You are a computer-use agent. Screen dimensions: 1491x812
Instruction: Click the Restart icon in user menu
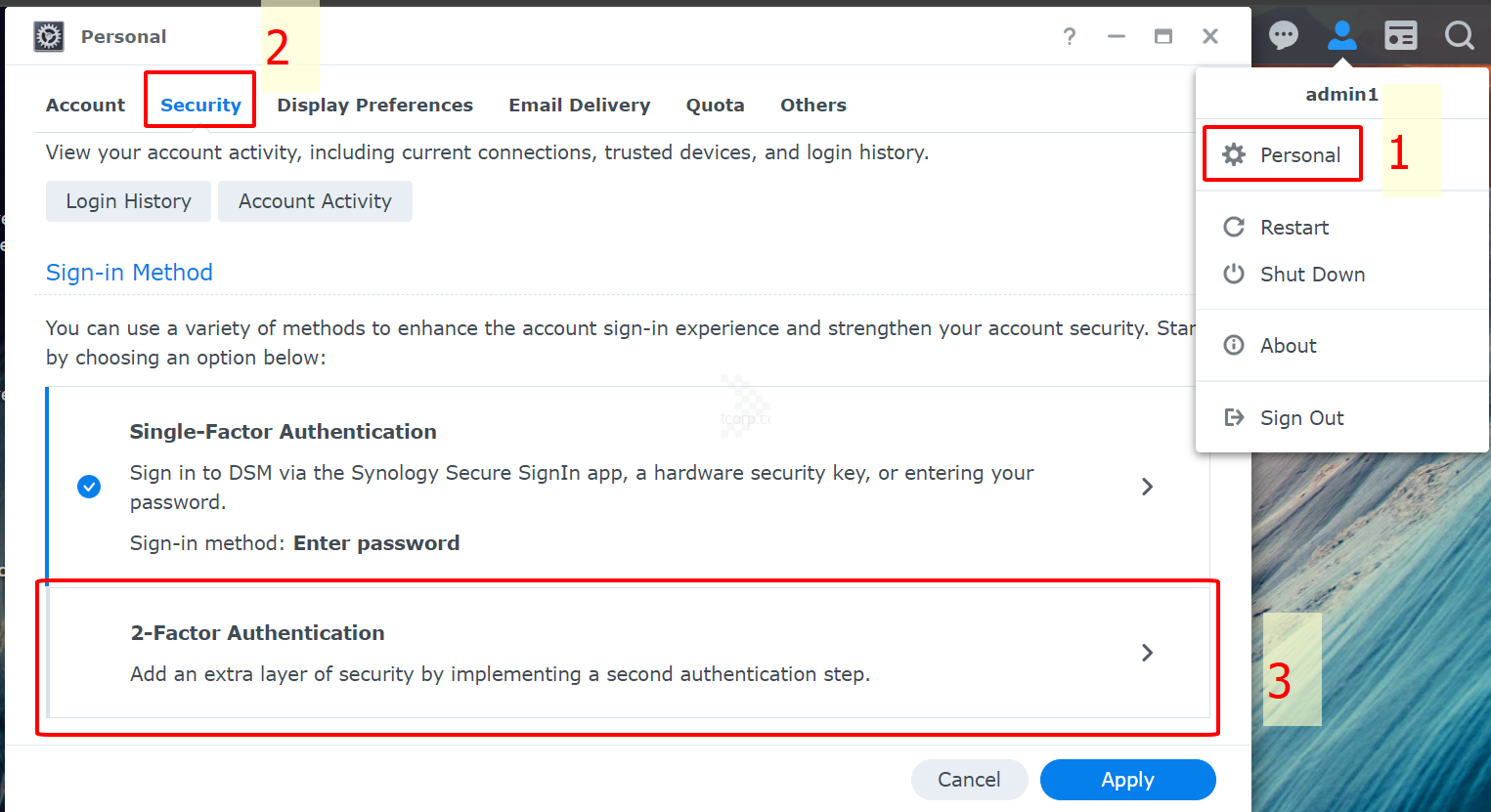(x=1234, y=227)
